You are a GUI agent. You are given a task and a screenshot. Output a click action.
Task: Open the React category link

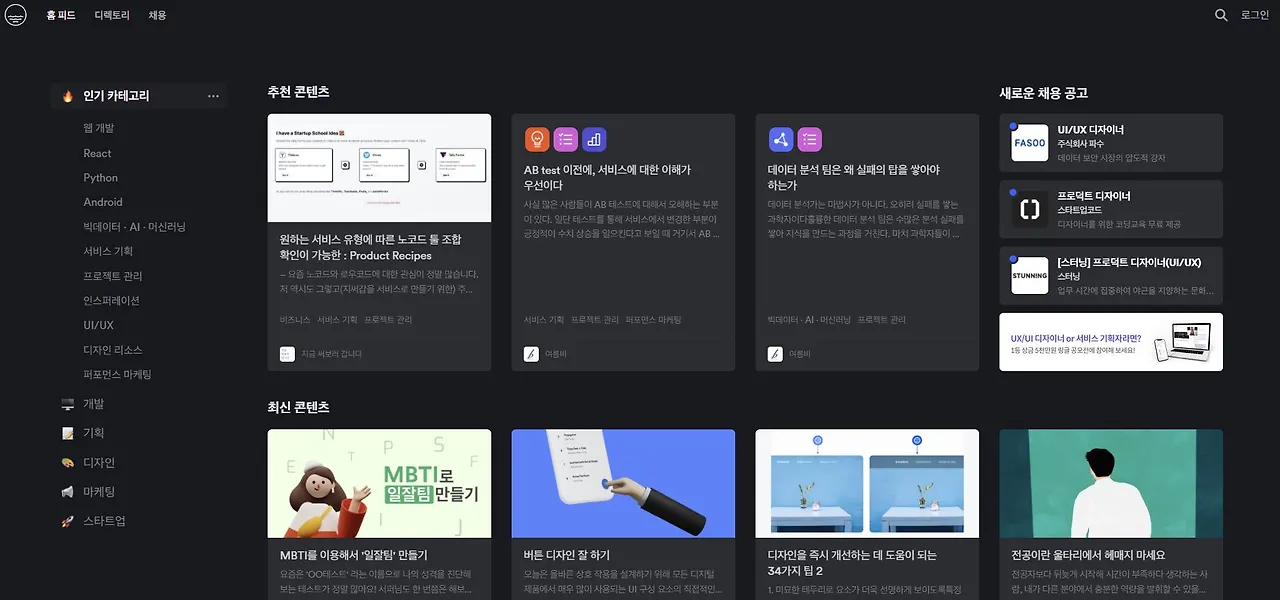[x=97, y=152]
